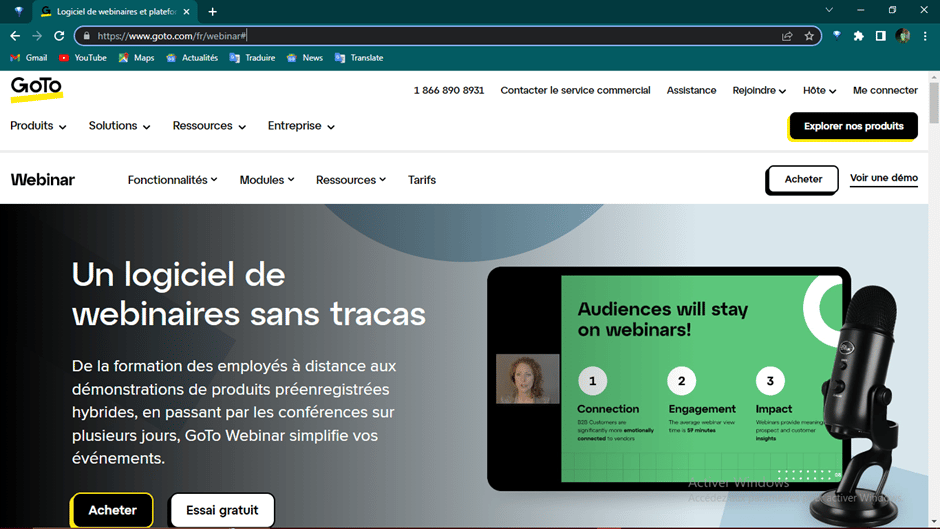940x529 pixels.
Task: Select the Logiciel de webinaires tab
Action: pyautogui.click(x=115, y=11)
